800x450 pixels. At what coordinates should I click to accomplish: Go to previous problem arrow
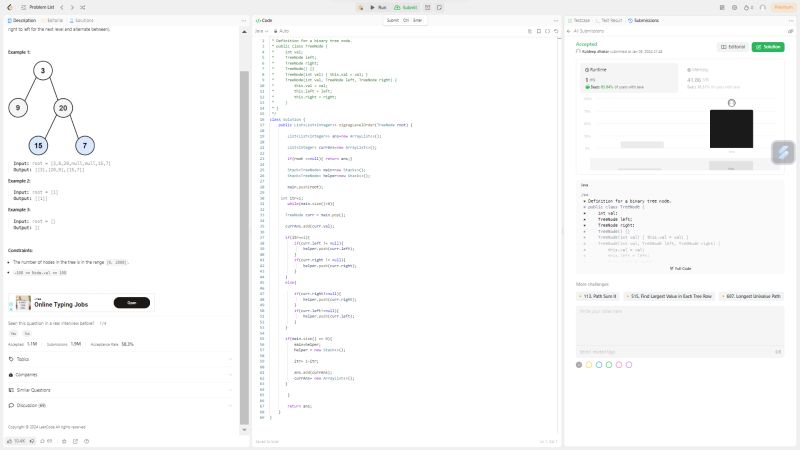[x=62, y=7]
